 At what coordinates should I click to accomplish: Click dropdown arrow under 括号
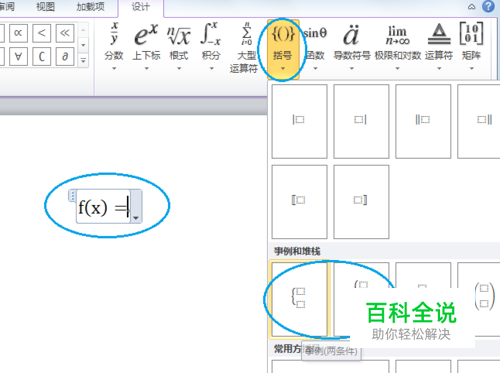[x=283, y=68]
